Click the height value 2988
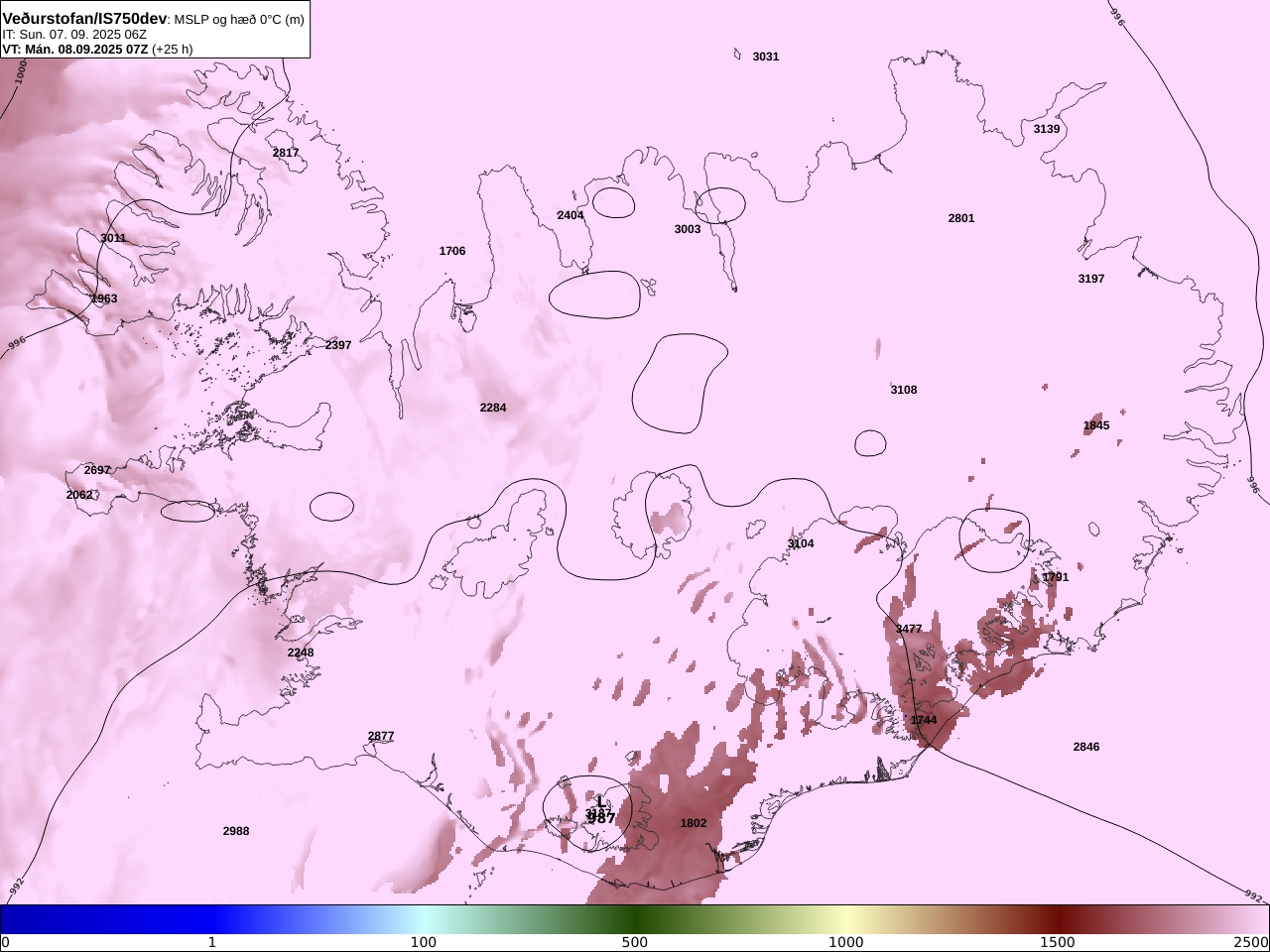Viewport: 1270px width, 952px height. 236,832
